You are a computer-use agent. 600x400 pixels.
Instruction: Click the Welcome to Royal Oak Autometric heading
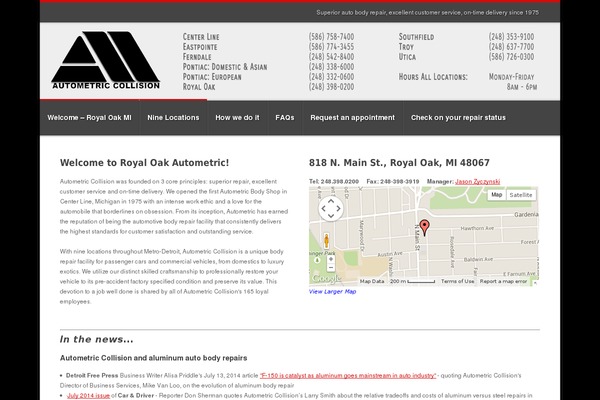tap(144, 163)
